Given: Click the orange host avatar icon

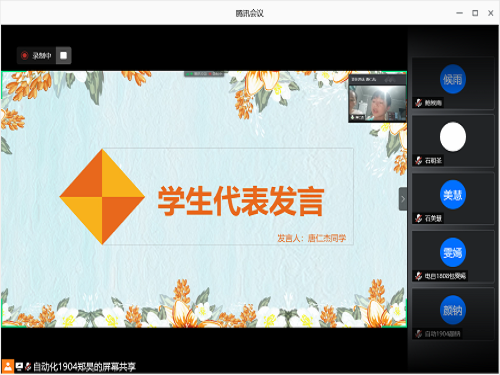Looking at the screenshot, I should [x=7, y=366].
